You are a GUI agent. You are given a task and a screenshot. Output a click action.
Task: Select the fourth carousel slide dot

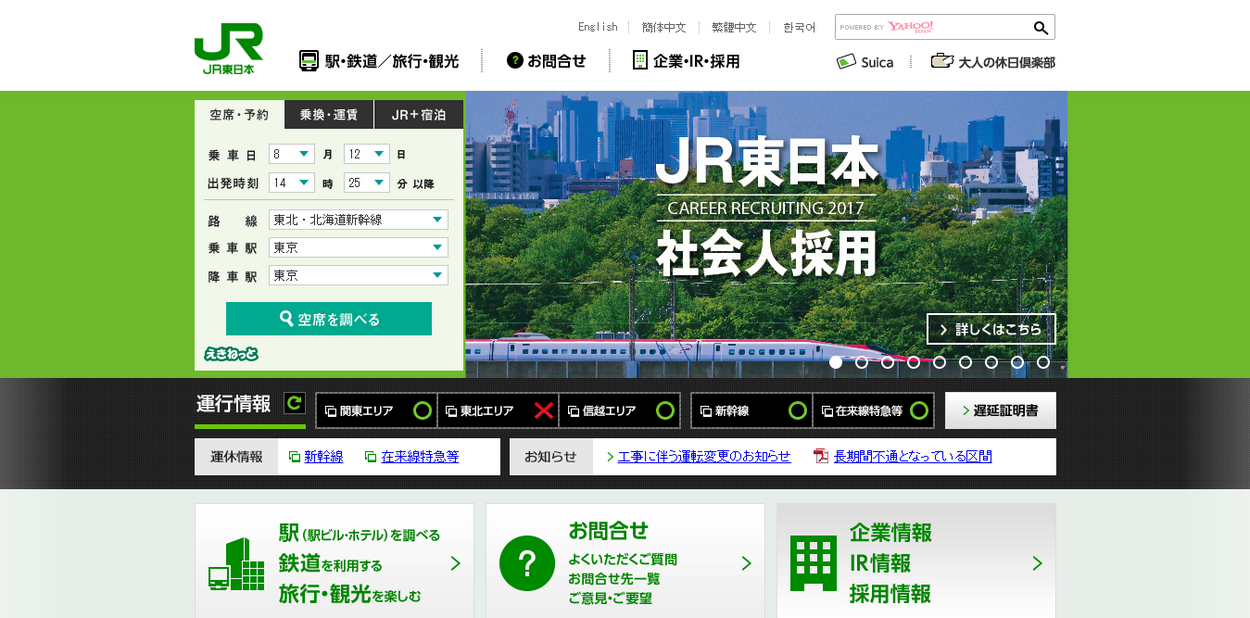(913, 362)
